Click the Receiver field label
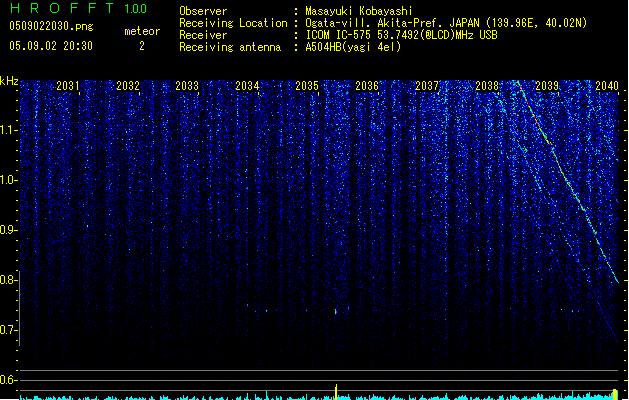Screen dimensions: 629x400 point(203,35)
